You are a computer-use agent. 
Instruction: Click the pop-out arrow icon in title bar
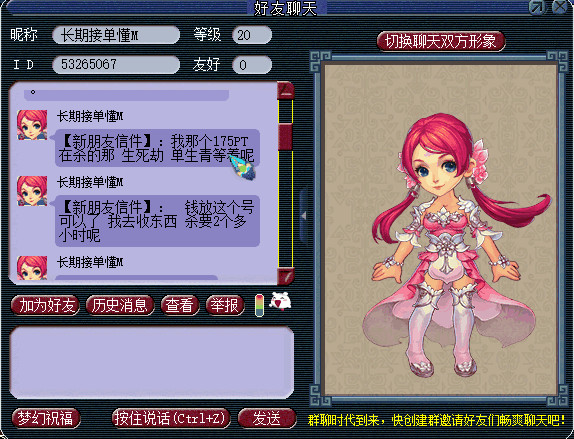tap(537, 8)
